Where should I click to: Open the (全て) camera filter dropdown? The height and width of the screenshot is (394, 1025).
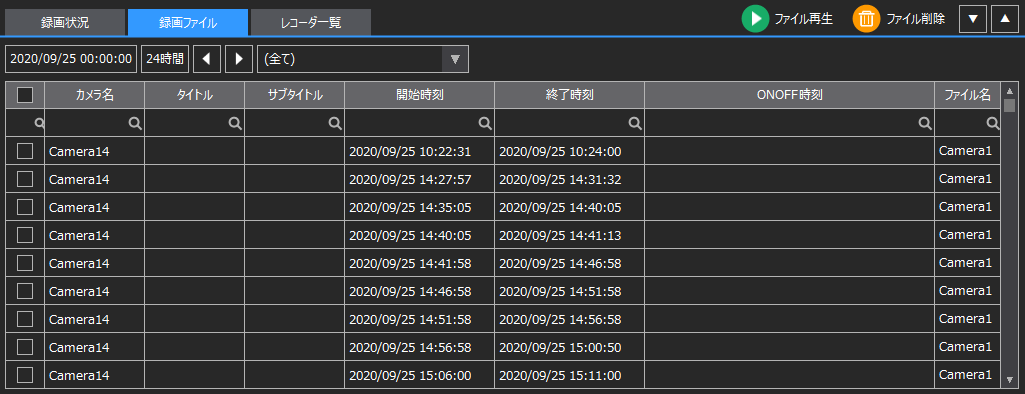click(363, 59)
